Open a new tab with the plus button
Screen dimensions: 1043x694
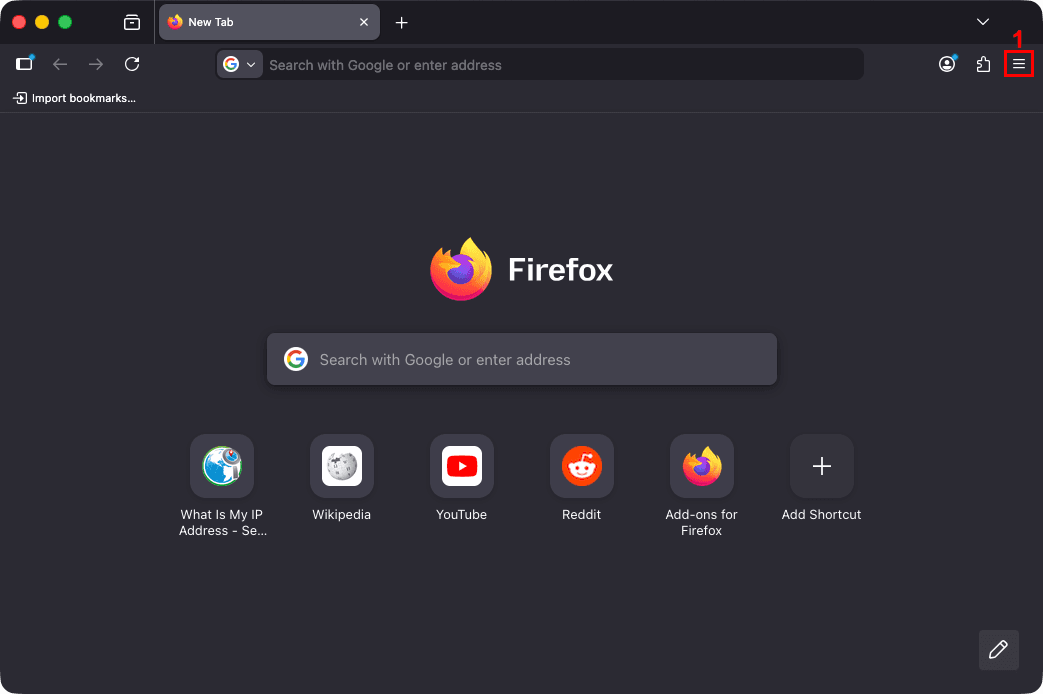click(401, 23)
